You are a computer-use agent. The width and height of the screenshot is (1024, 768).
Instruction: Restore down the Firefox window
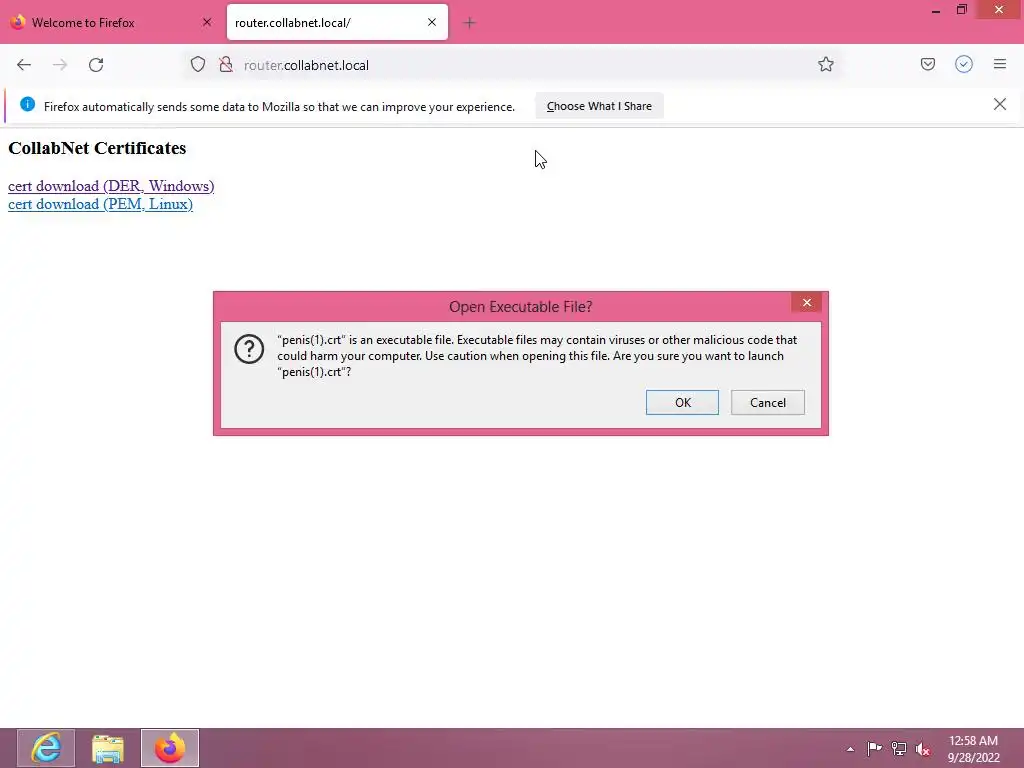961,10
